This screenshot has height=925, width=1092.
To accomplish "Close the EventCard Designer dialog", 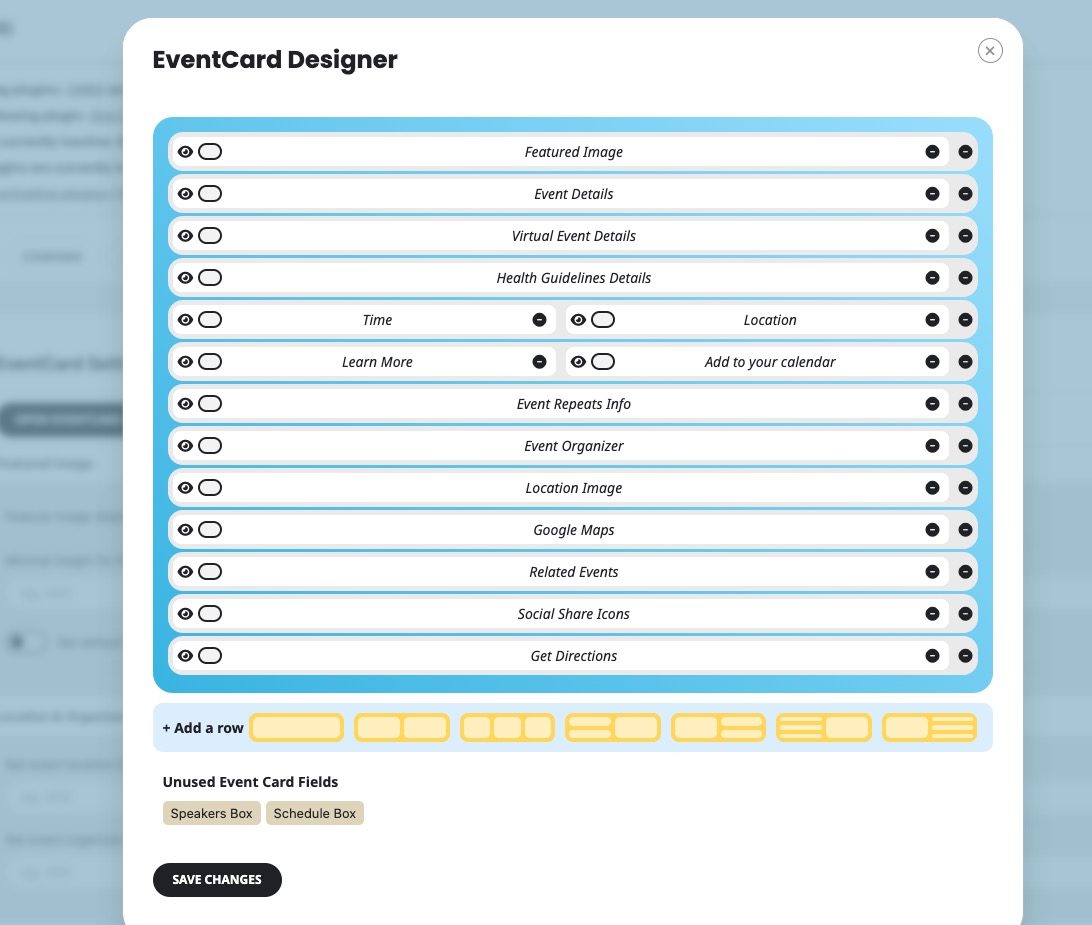I will (x=990, y=51).
